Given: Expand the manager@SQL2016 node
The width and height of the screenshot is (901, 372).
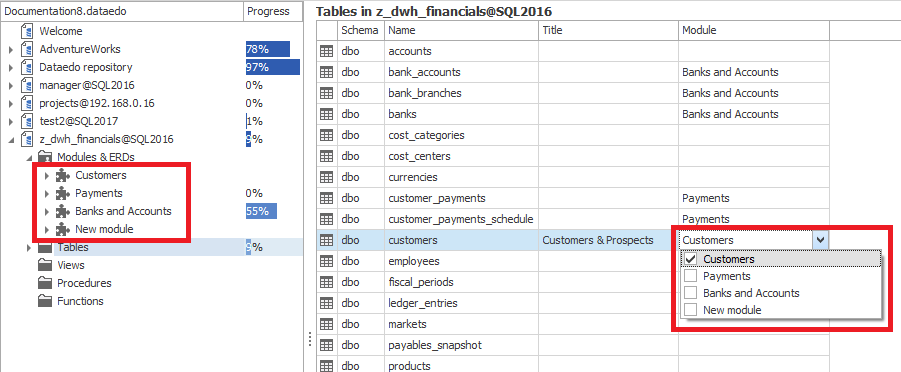Looking at the screenshot, I should tap(11, 85).
